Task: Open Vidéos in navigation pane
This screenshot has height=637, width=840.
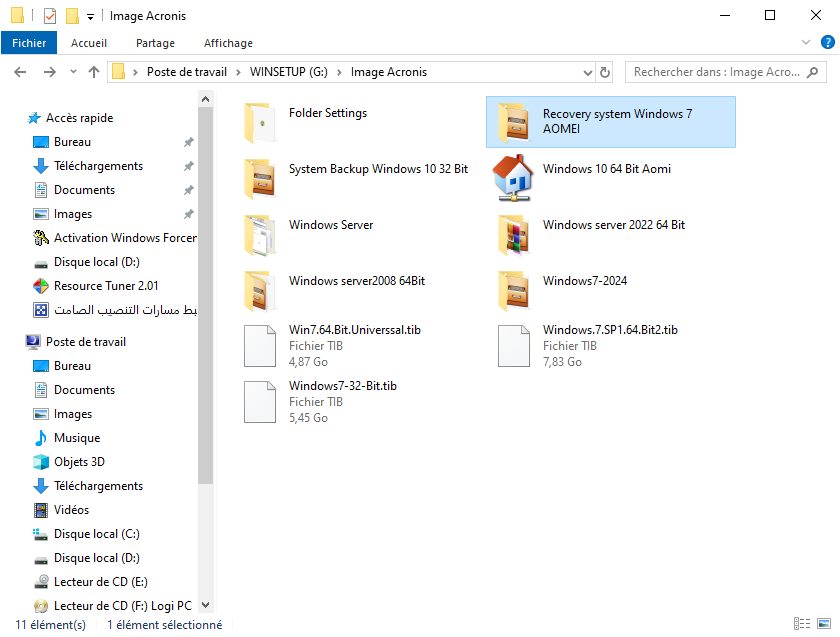Action: [x=71, y=510]
